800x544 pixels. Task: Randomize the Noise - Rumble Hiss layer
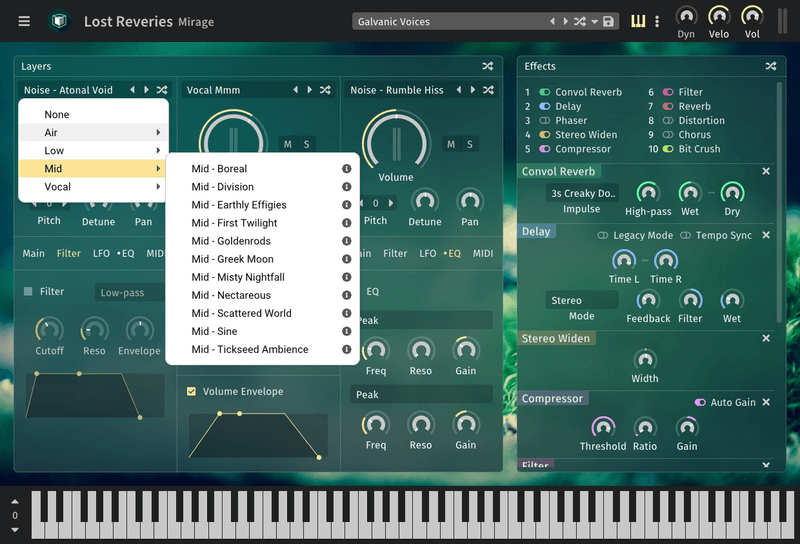pyautogui.click(x=489, y=90)
